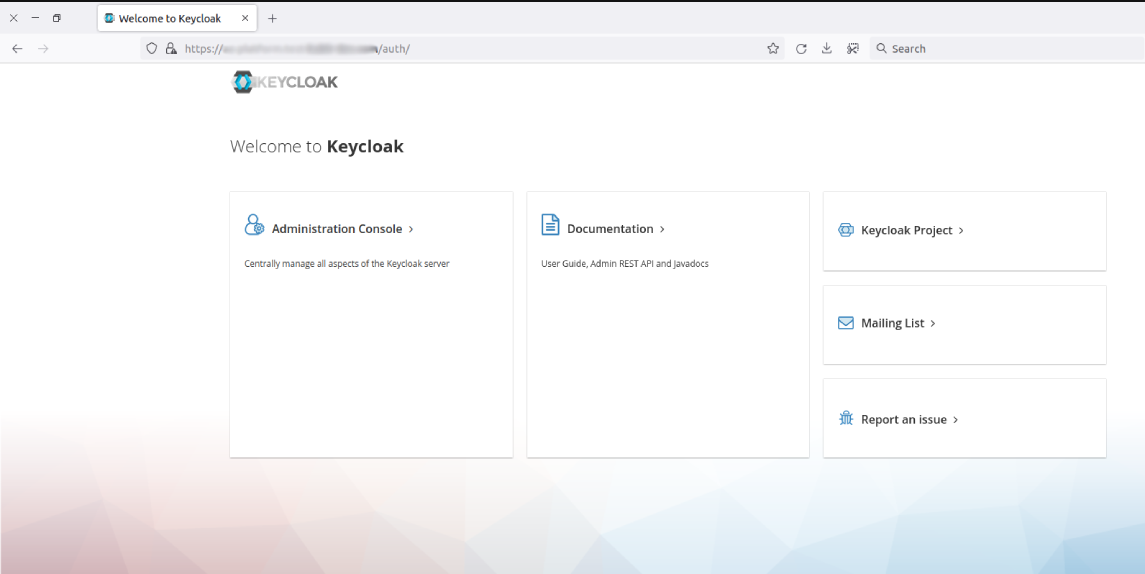Click the chevron after Administration Console
This screenshot has width=1145, height=574.
click(x=411, y=229)
